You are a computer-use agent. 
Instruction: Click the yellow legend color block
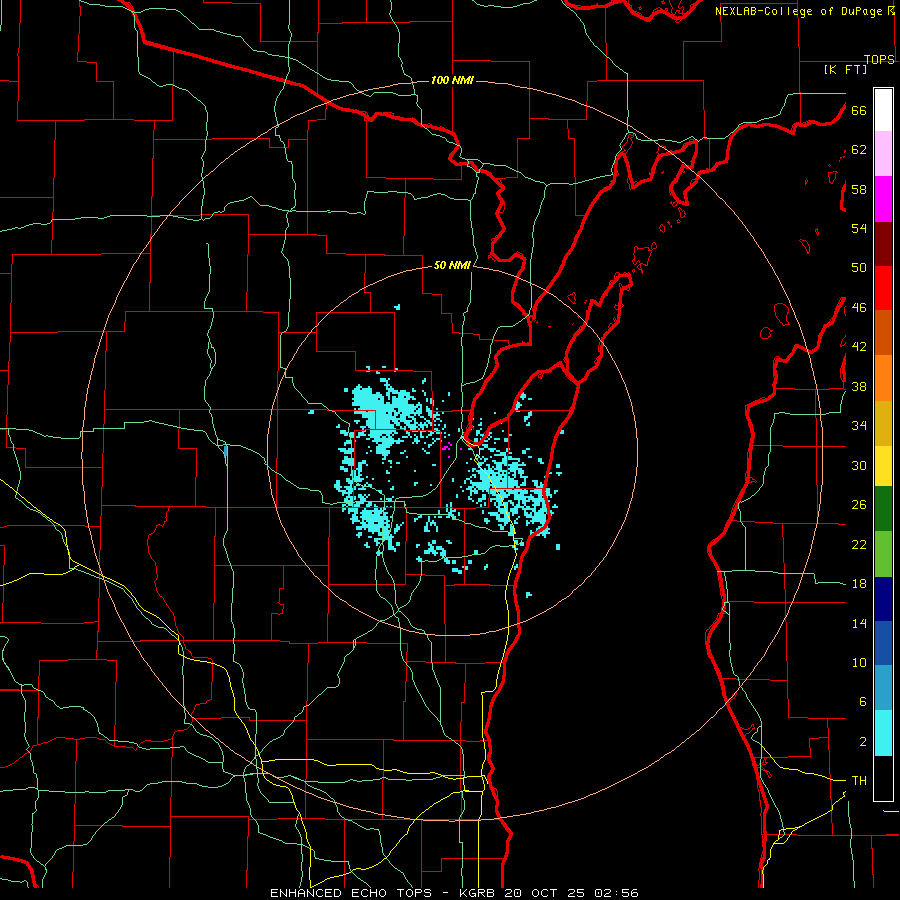tap(883, 466)
